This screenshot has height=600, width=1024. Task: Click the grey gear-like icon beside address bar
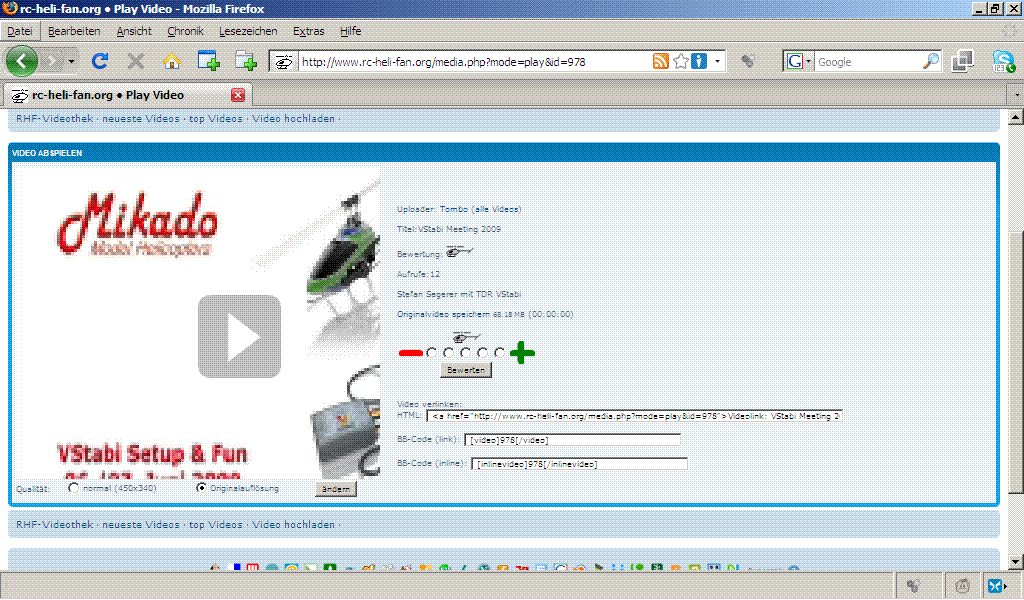pos(748,61)
